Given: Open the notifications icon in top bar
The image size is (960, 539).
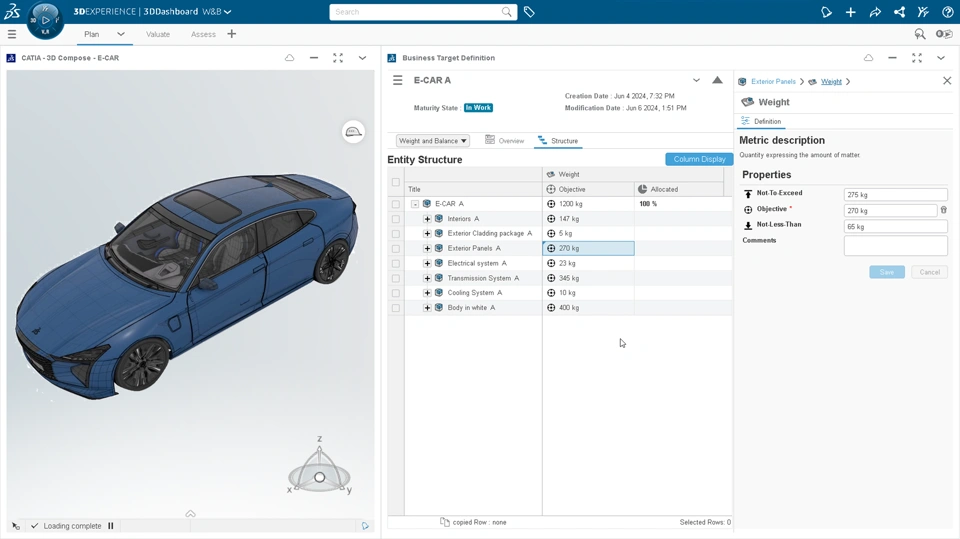Looking at the screenshot, I should click(826, 12).
